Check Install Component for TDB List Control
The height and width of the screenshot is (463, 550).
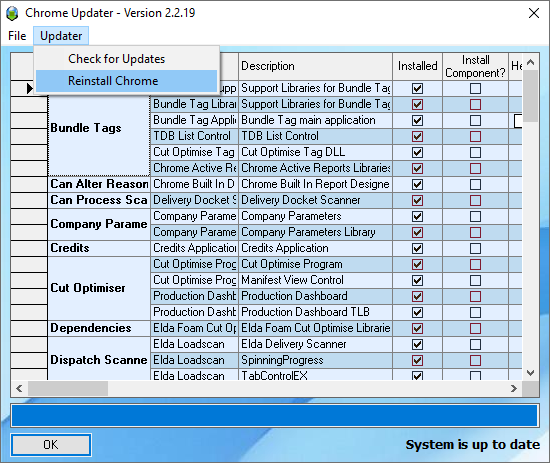tap(475, 136)
